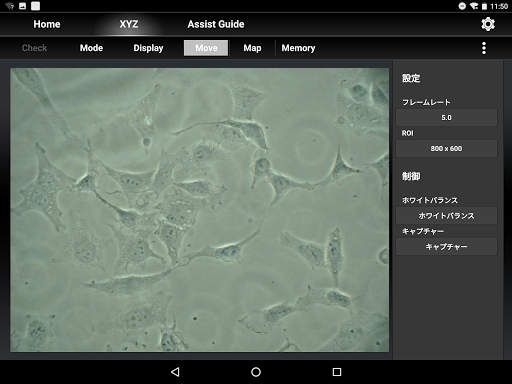This screenshot has height=384, width=512.
Task: Click the ROI label
Action: 407,133
